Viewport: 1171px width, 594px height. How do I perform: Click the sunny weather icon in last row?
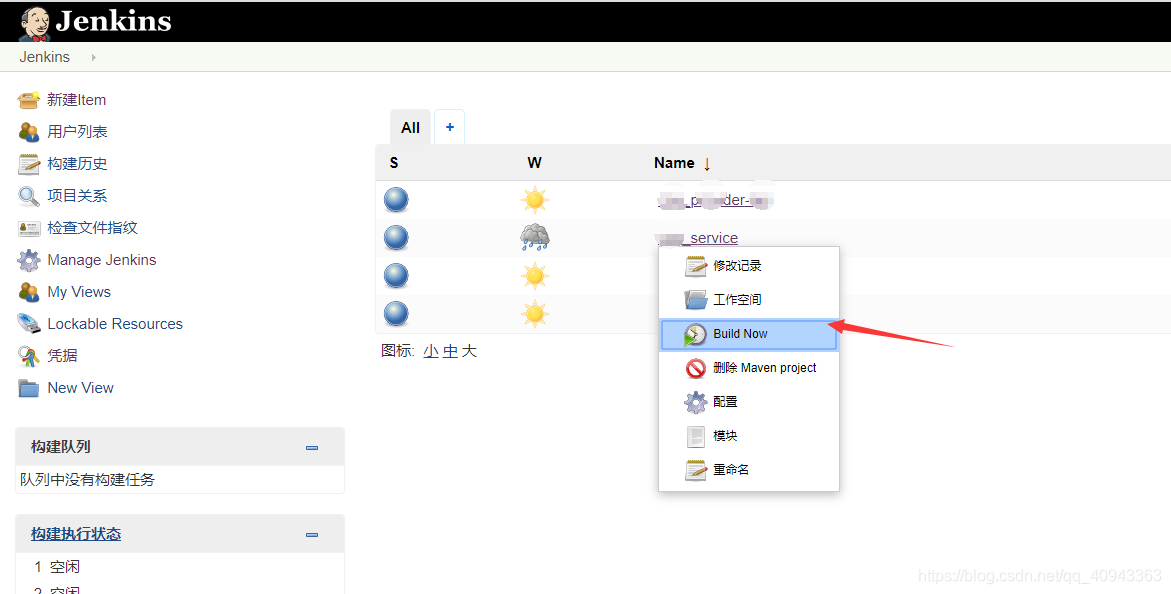[535, 313]
